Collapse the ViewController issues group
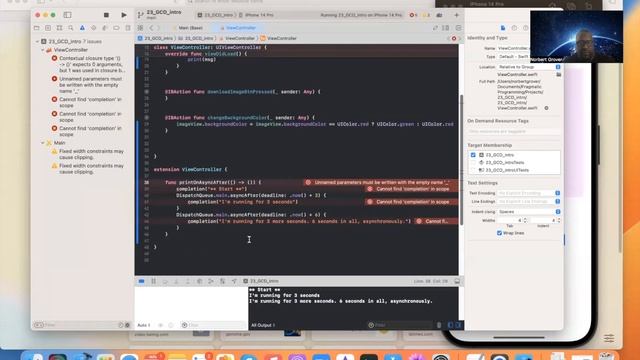Screen dimensions: 640x360 click(42, 50)
